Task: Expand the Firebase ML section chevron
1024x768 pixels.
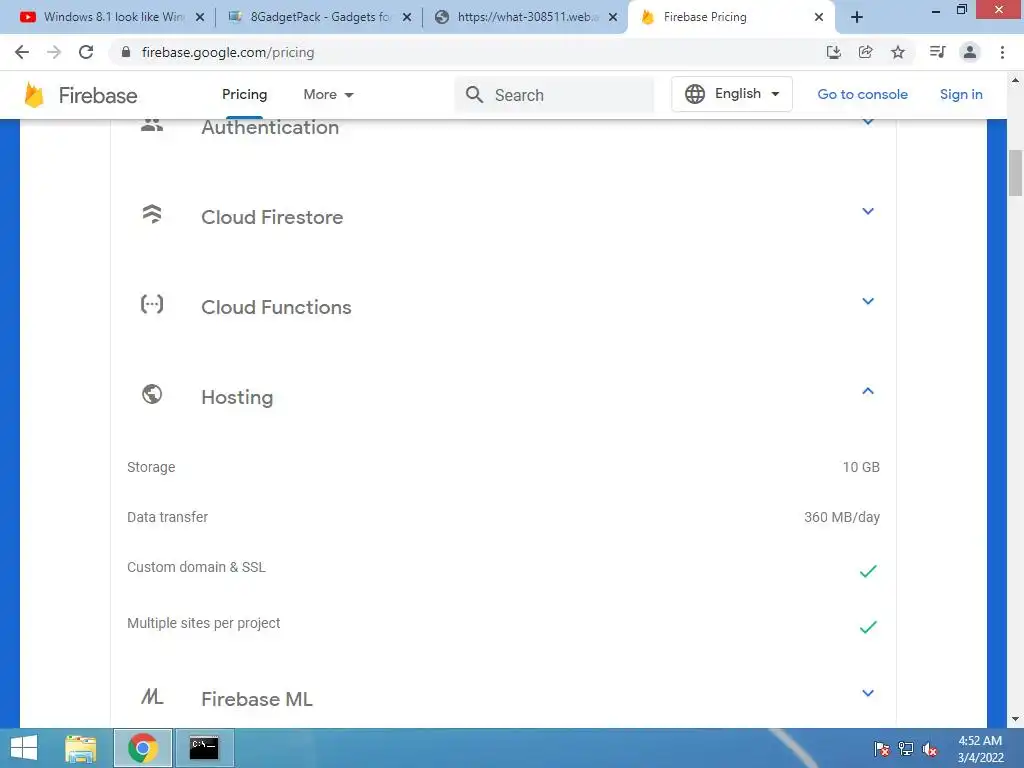Action: tap(868, 693)
